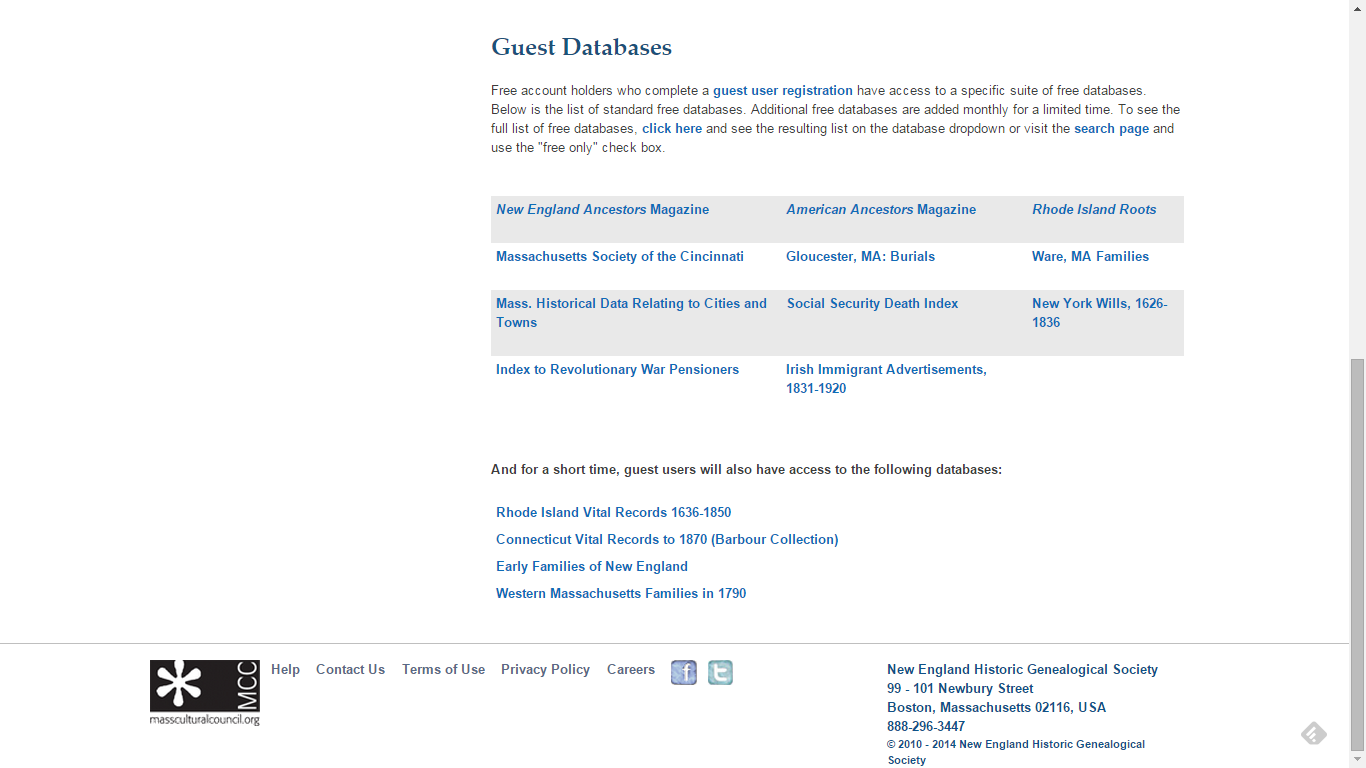
Task: Open the Terms of Use footer link
Action: tap(443, 669)
